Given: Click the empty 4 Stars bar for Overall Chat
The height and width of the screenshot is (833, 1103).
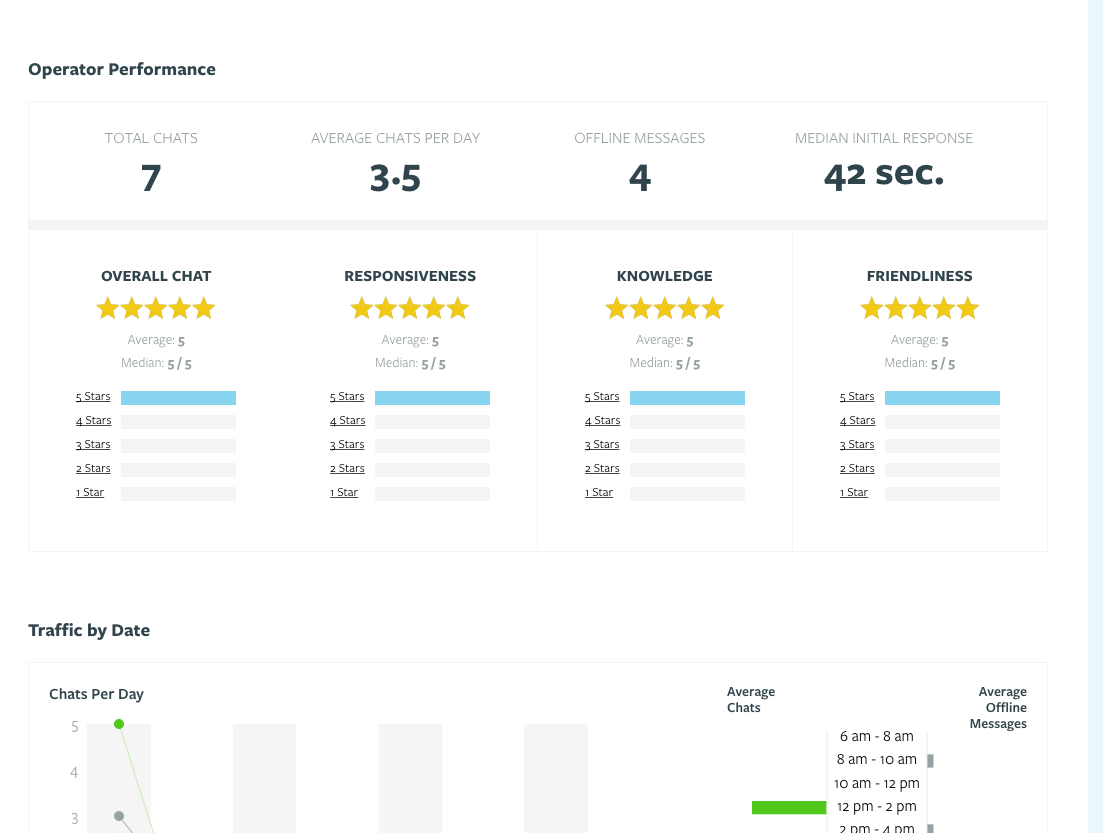Looking at the screenshot, I should 179,422.
